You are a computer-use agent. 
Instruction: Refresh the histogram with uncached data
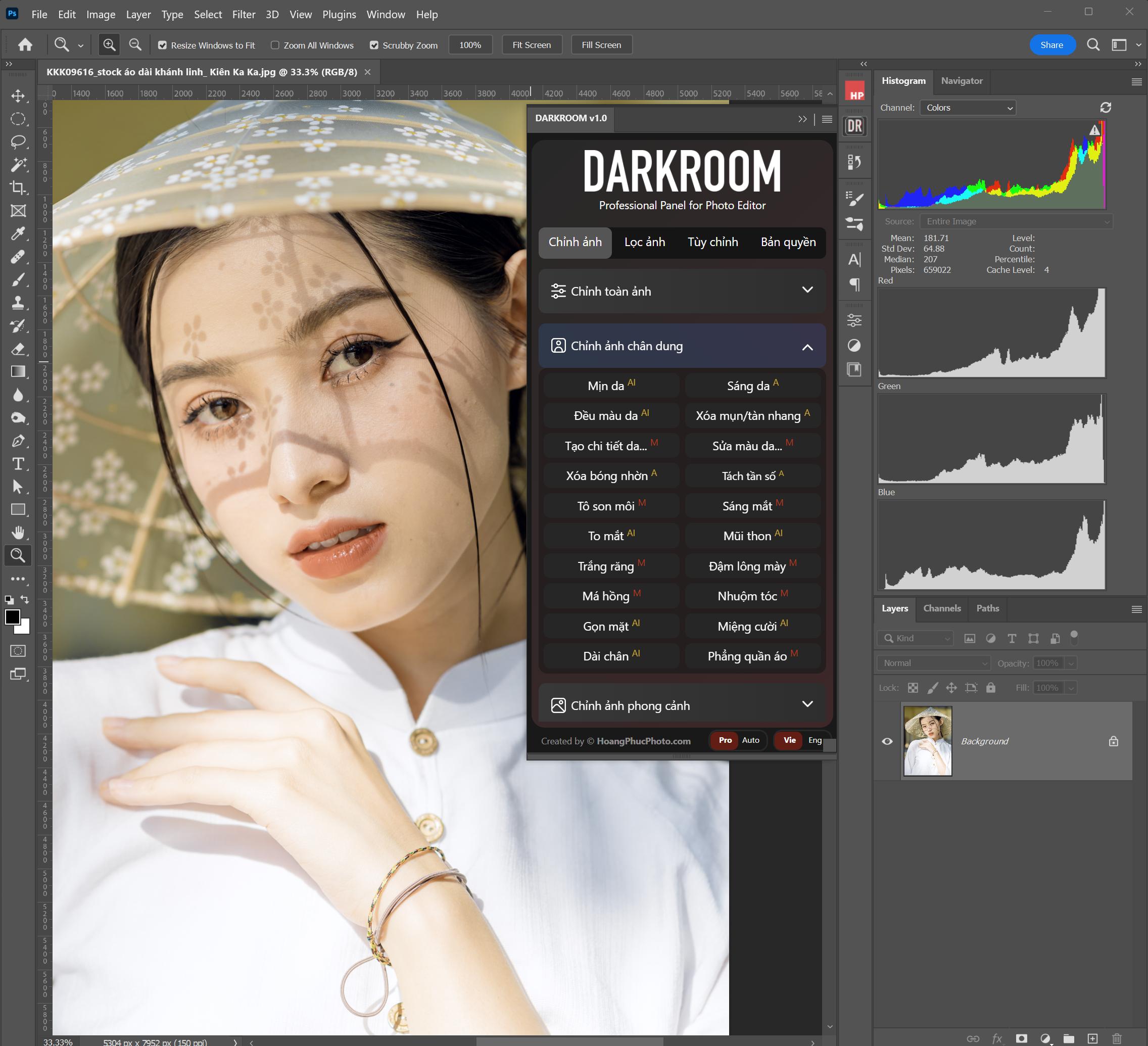point(1105,108)
